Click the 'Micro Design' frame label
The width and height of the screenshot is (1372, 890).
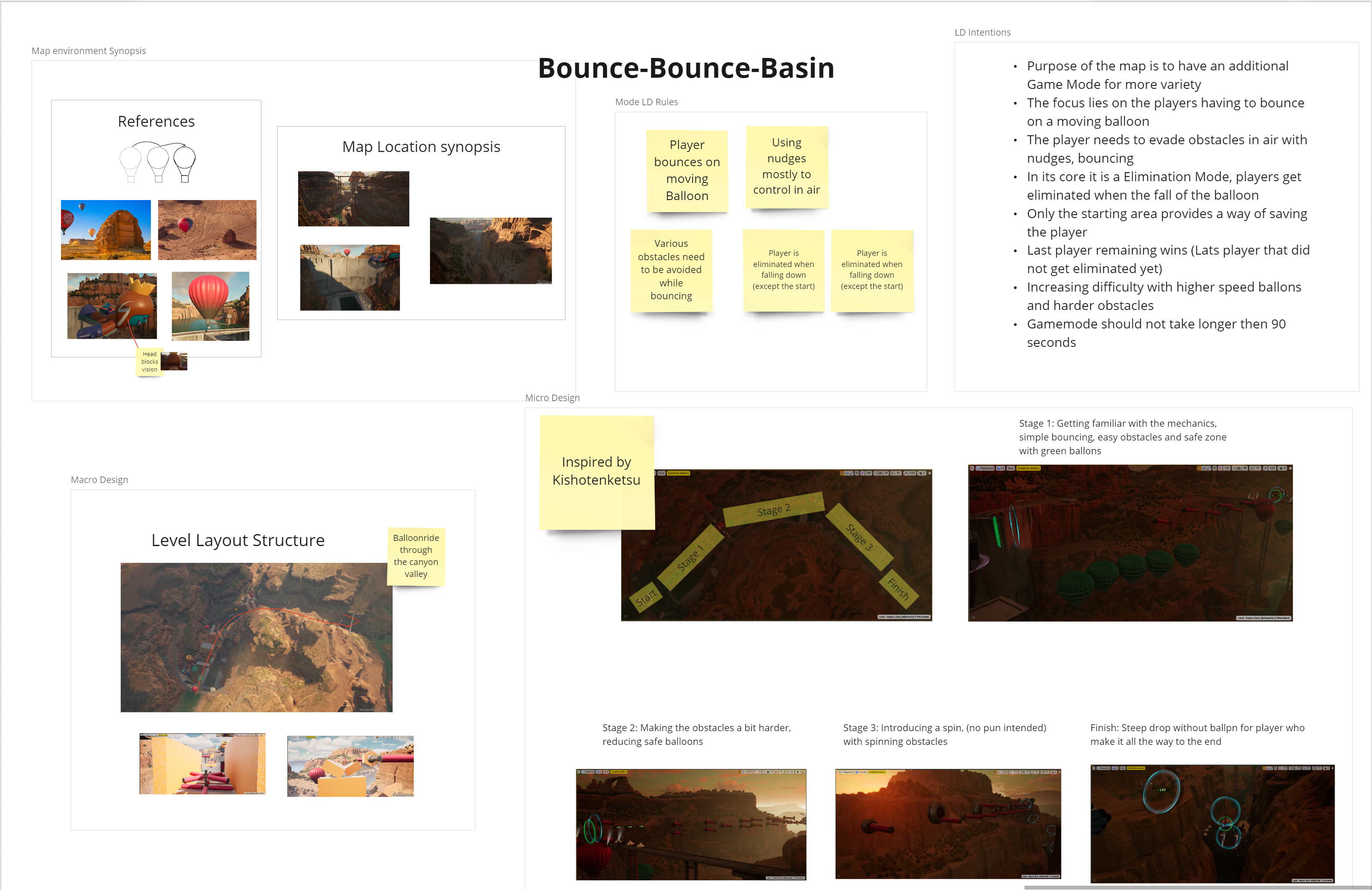click(x=552, y=398)
